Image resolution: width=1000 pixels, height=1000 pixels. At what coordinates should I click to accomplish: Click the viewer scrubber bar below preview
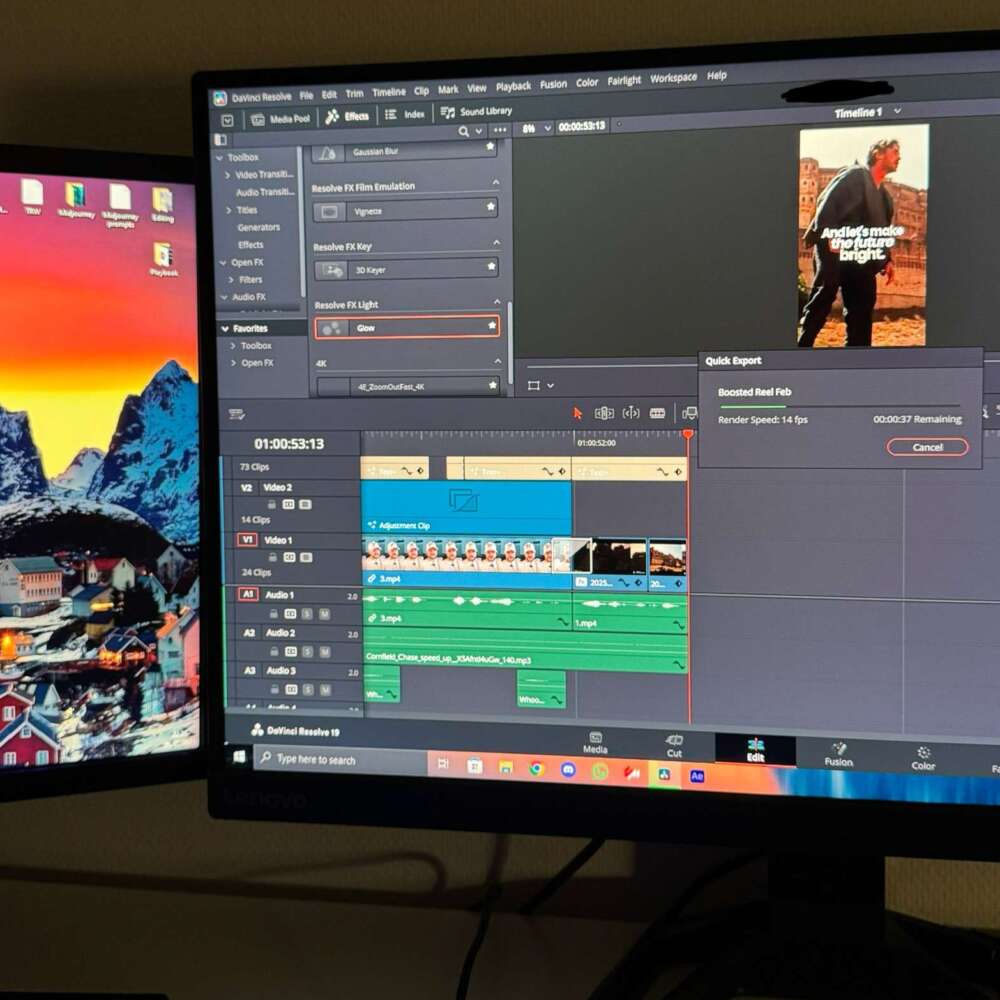(x=611, y=366)
